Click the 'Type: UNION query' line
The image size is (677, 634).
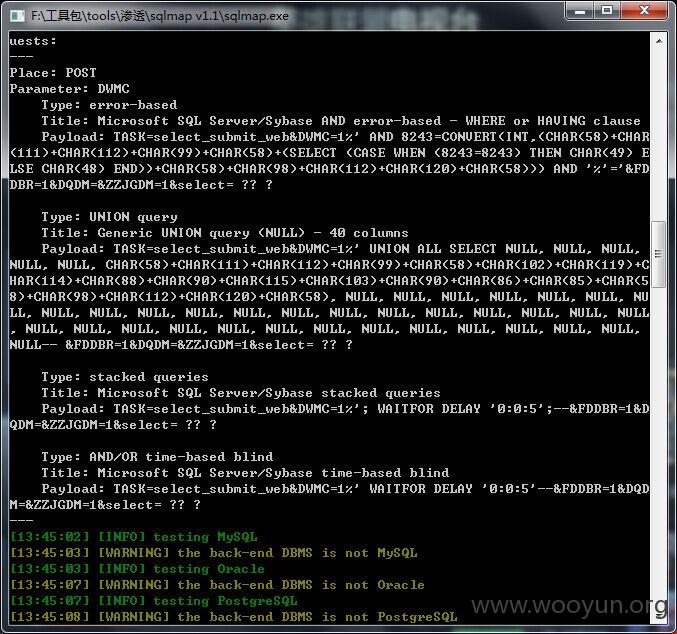click(109, 217)
